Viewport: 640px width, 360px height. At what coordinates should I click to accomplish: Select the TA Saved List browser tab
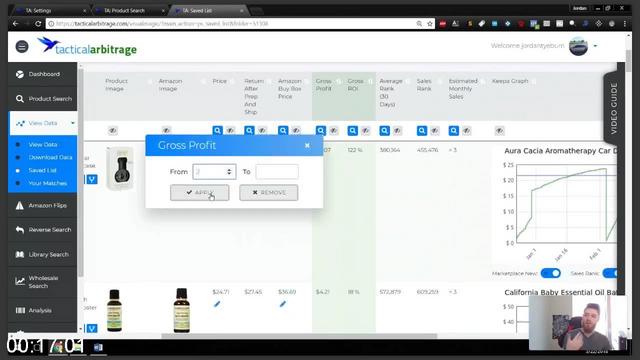(x=208, y=10)
